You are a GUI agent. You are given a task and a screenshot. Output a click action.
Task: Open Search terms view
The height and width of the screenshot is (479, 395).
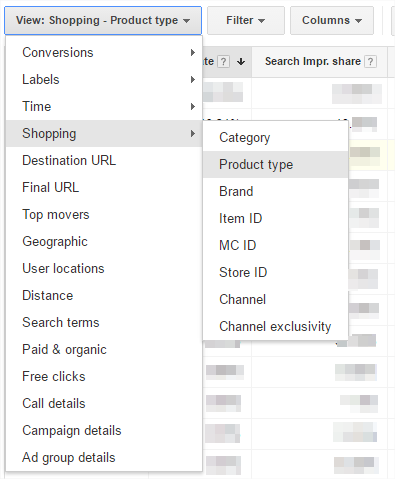pos(104,323)
